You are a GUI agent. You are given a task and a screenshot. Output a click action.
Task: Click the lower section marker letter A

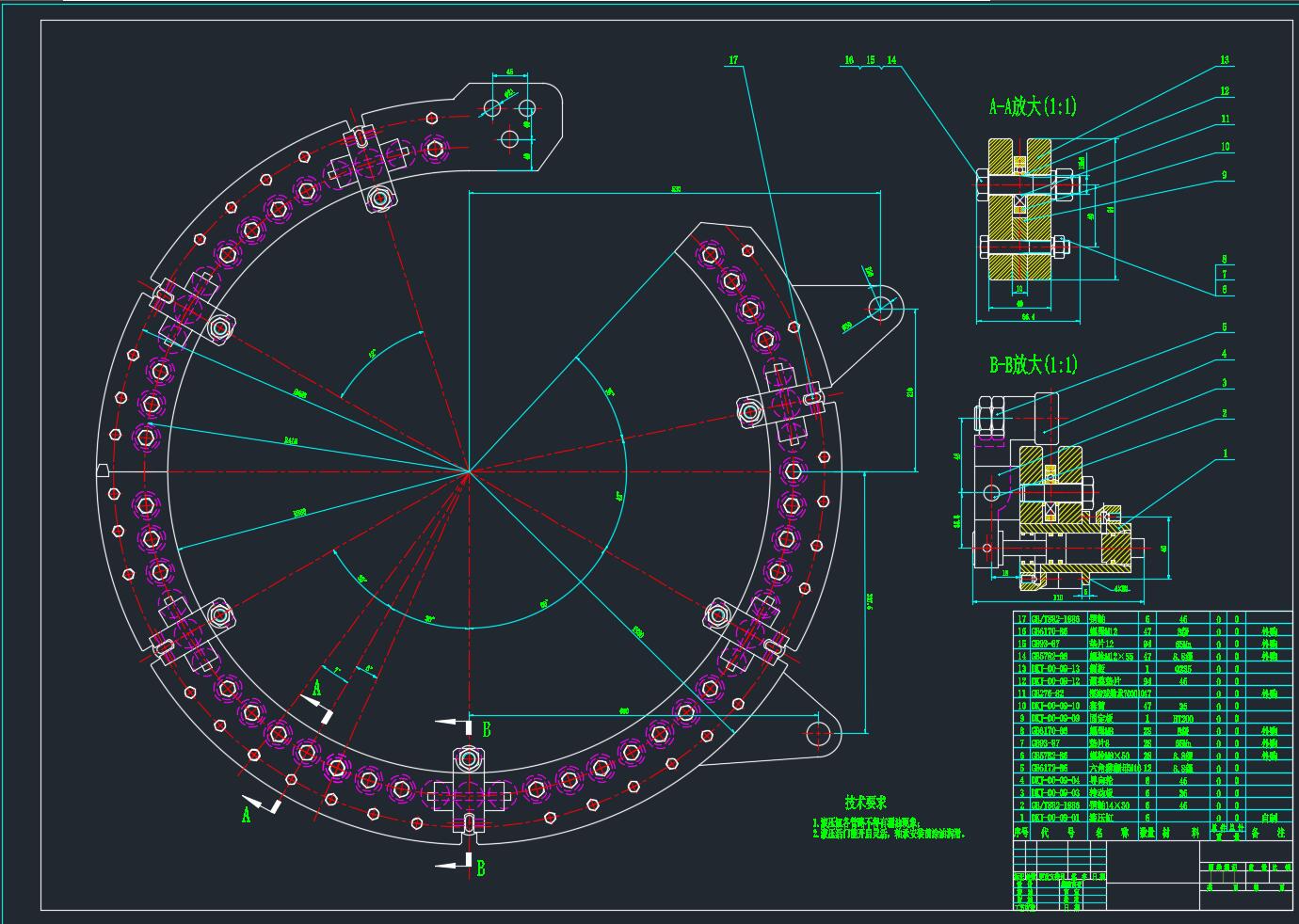[247, 815]
